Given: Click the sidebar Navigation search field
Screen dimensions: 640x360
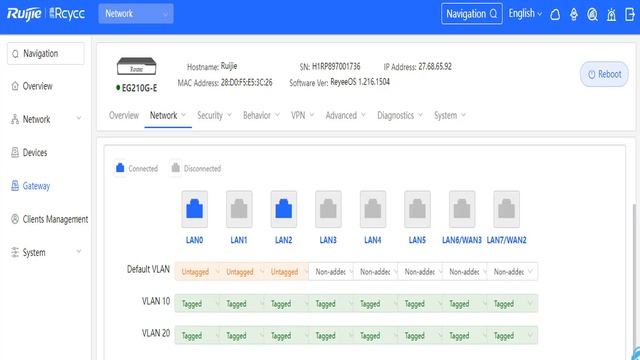Looking at the screenshot, I should click(46, 53).
